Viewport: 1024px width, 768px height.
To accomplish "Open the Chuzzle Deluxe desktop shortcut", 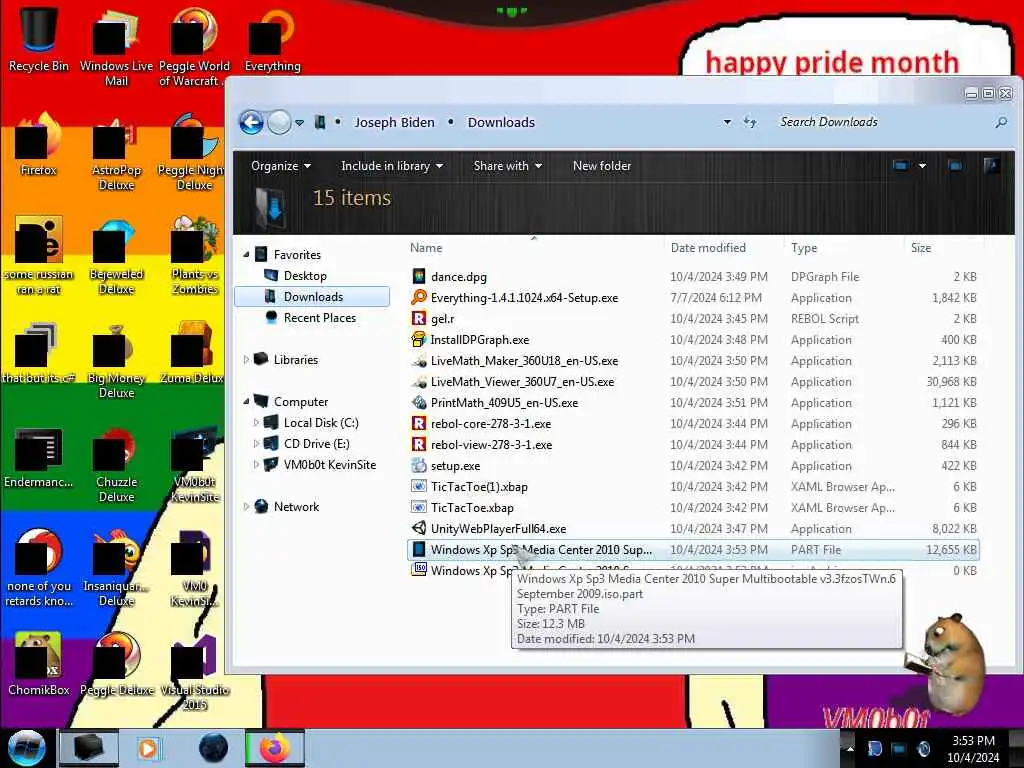I will pos(116,464).
